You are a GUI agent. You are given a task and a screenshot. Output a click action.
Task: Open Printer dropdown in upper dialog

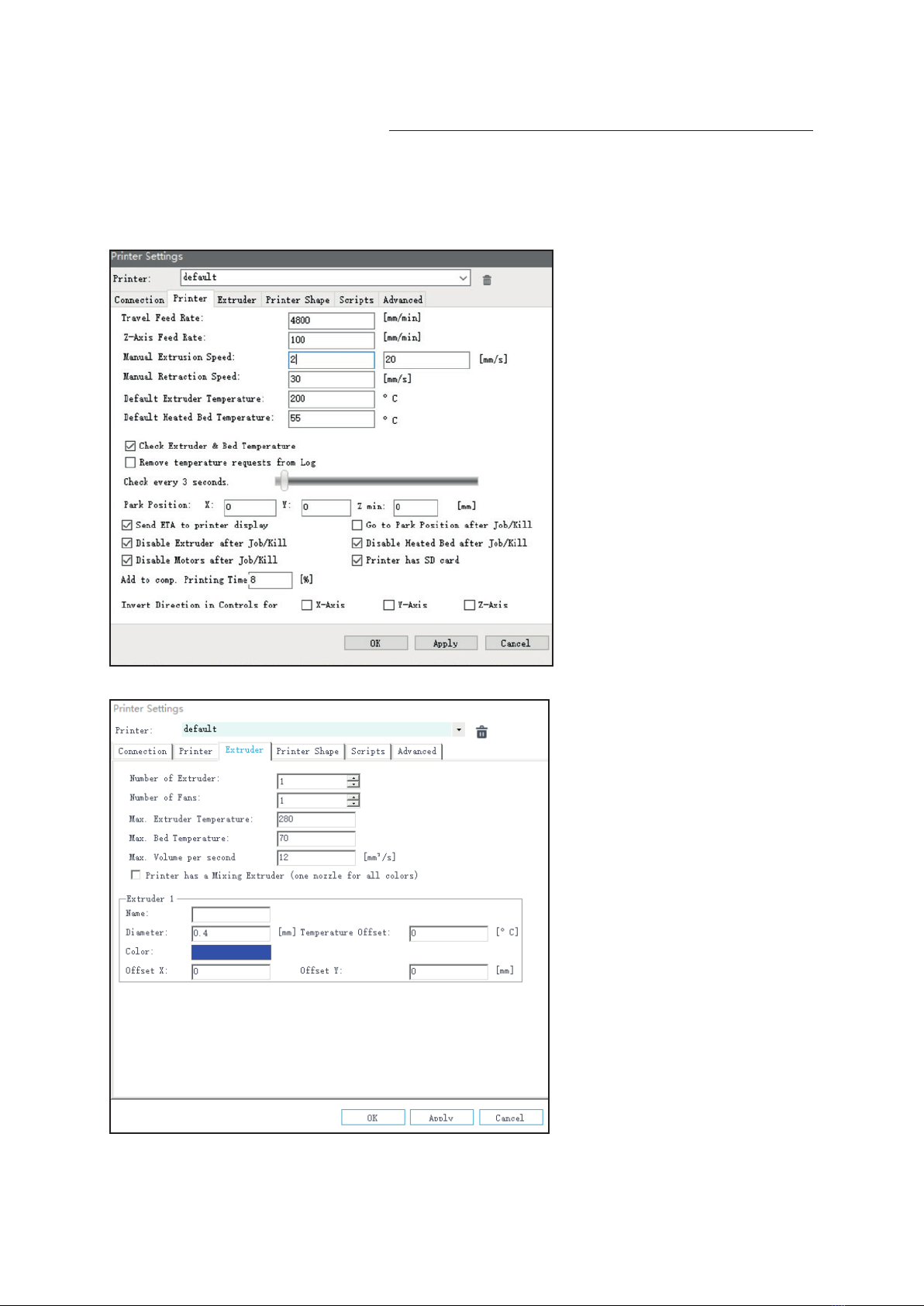(326, 277)
